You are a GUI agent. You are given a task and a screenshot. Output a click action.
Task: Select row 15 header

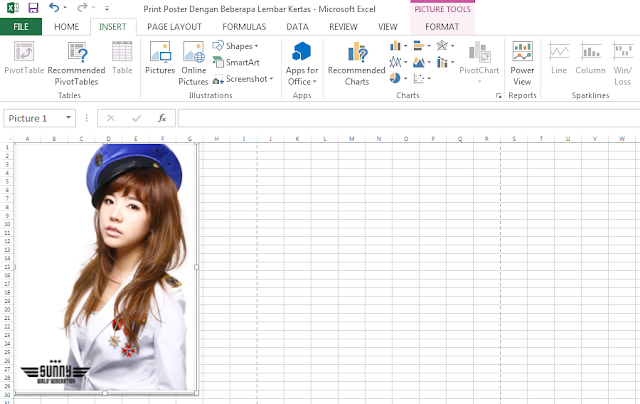(x=7, y=267)
